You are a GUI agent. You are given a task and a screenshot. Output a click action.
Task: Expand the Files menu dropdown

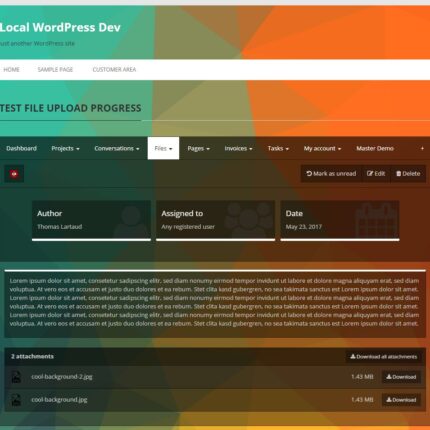coord(163,148)
